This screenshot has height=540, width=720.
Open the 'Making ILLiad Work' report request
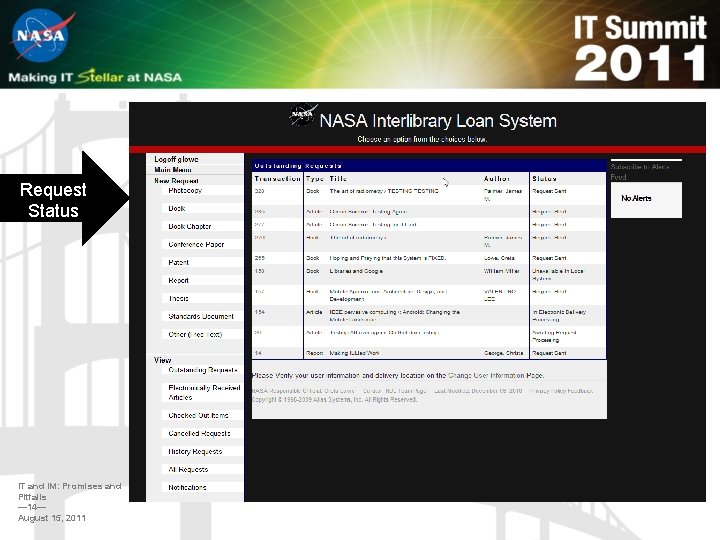(x=354, y=353)
